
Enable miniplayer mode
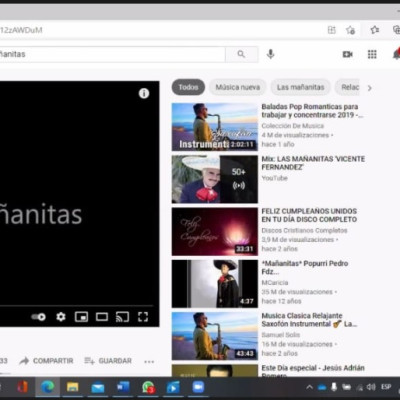(x=81, y=317)
